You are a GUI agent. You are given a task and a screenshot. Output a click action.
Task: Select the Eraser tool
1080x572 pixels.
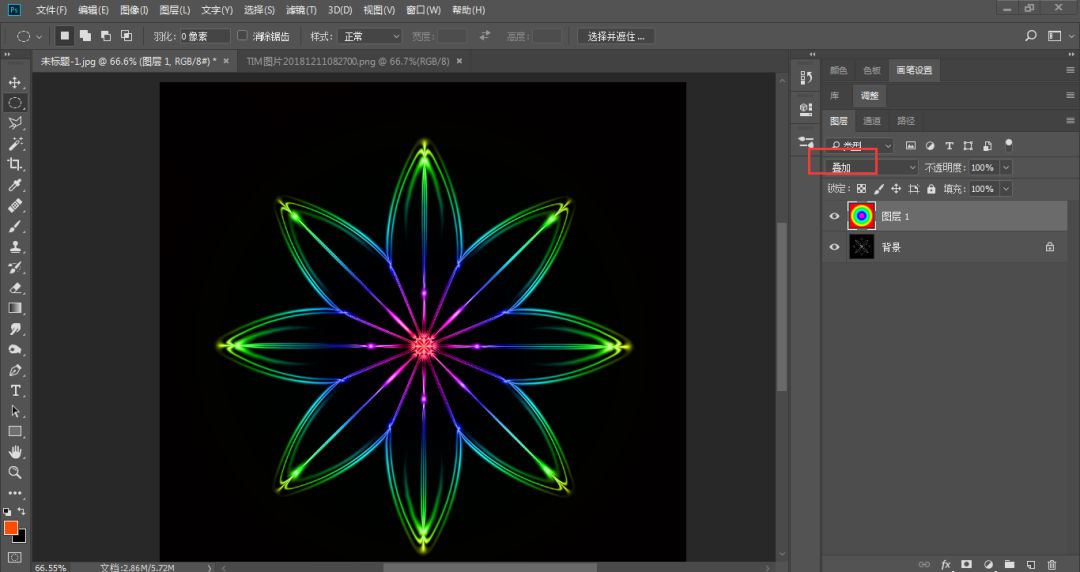14,287
